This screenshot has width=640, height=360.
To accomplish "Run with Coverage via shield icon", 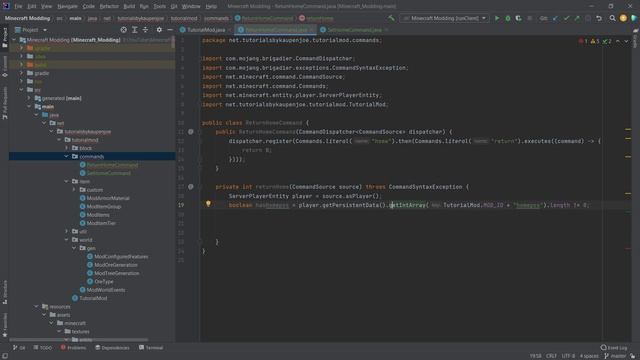I will click(518, 18).
